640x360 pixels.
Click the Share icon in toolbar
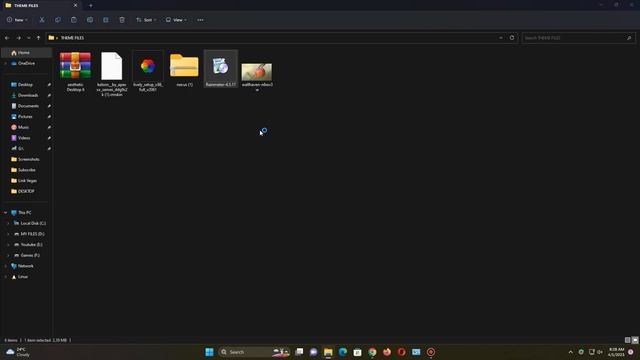point(106,20)
